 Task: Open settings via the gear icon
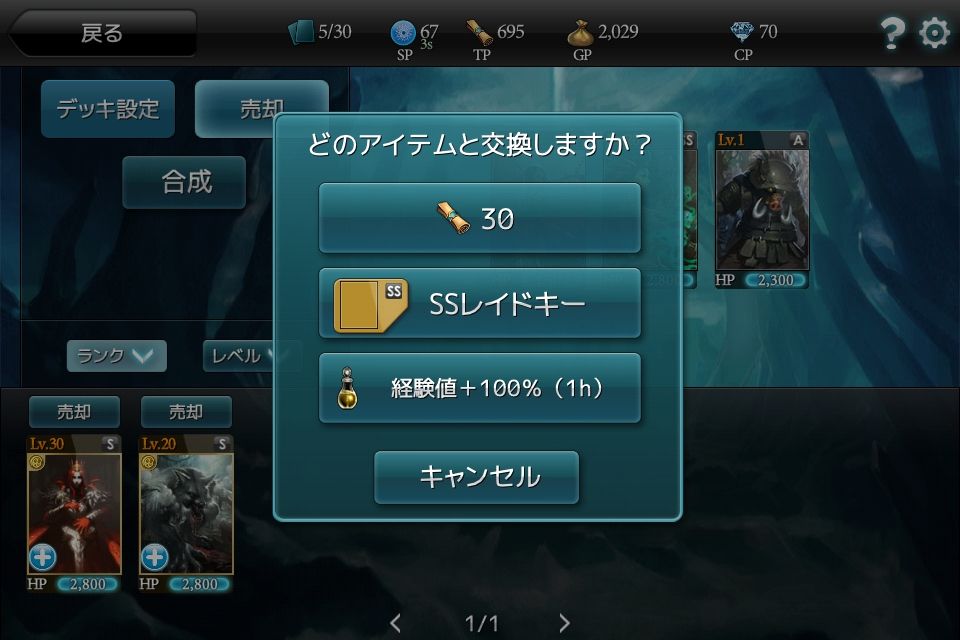(934, 32)
